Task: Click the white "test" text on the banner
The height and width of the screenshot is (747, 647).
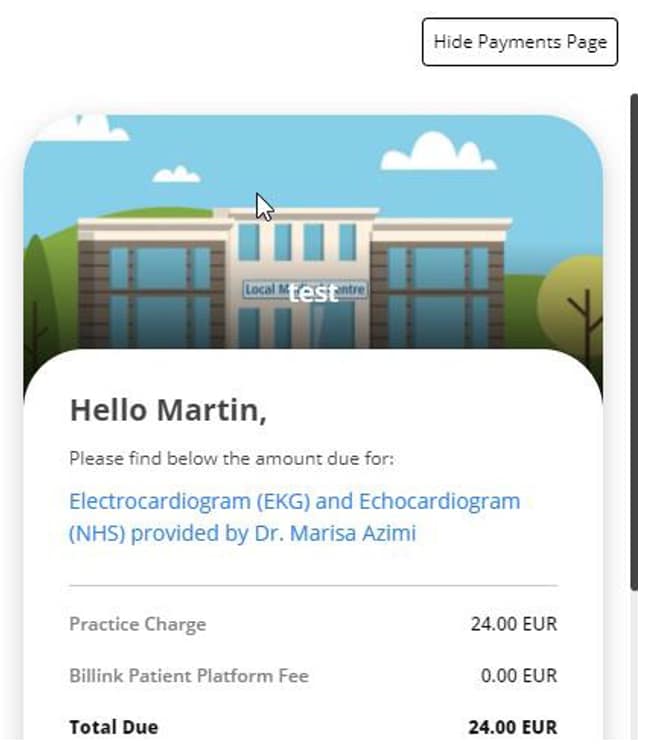Action: 313,293
